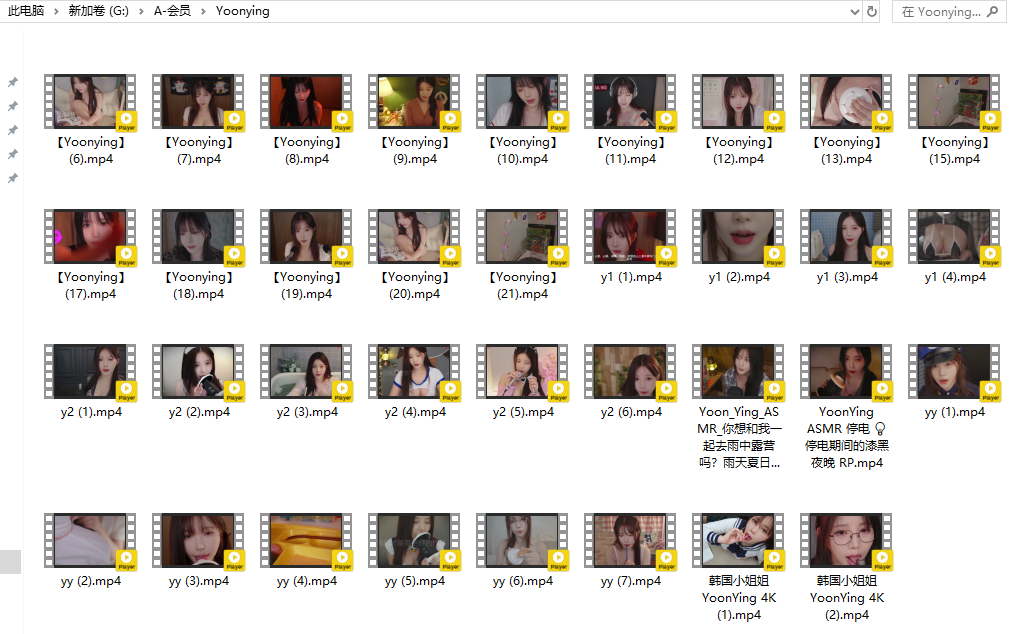Navigate to the A-会员 folder breadcrumb
Viewport: 1011px width, 634px height.
pos(172,12)
